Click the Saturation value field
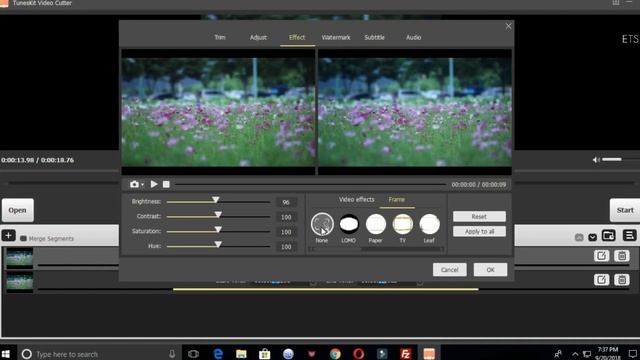Screen dimensions: 640x360 pyautogui.click(x=286, y=232)
